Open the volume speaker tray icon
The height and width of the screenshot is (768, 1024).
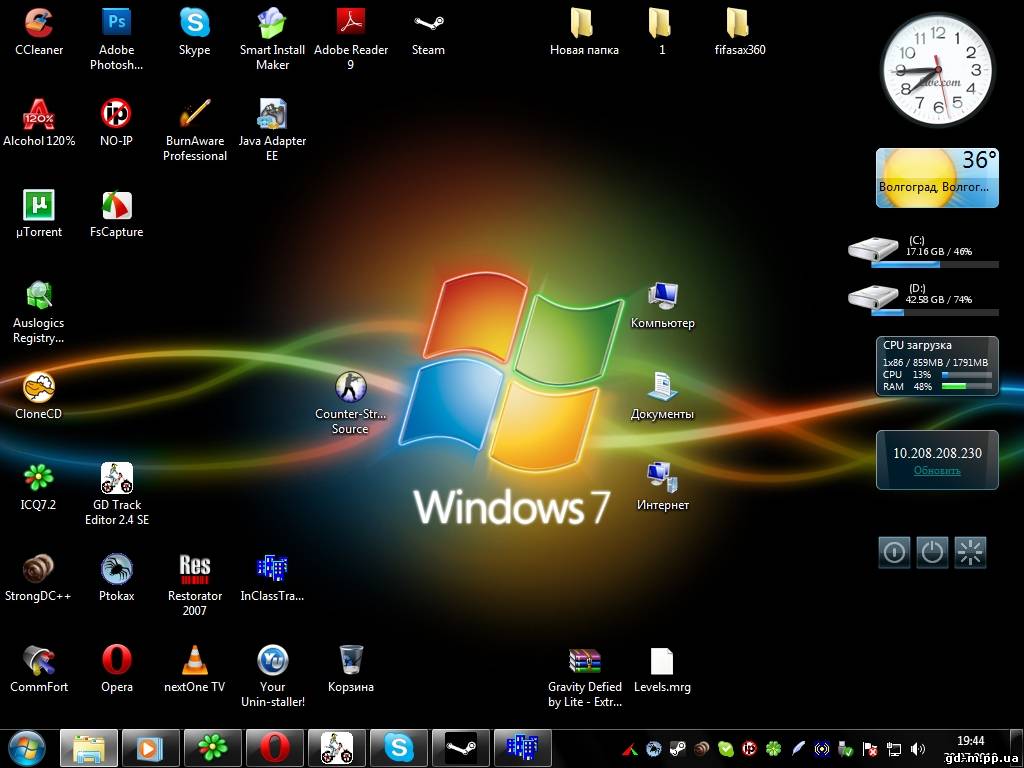click(918, 749)
